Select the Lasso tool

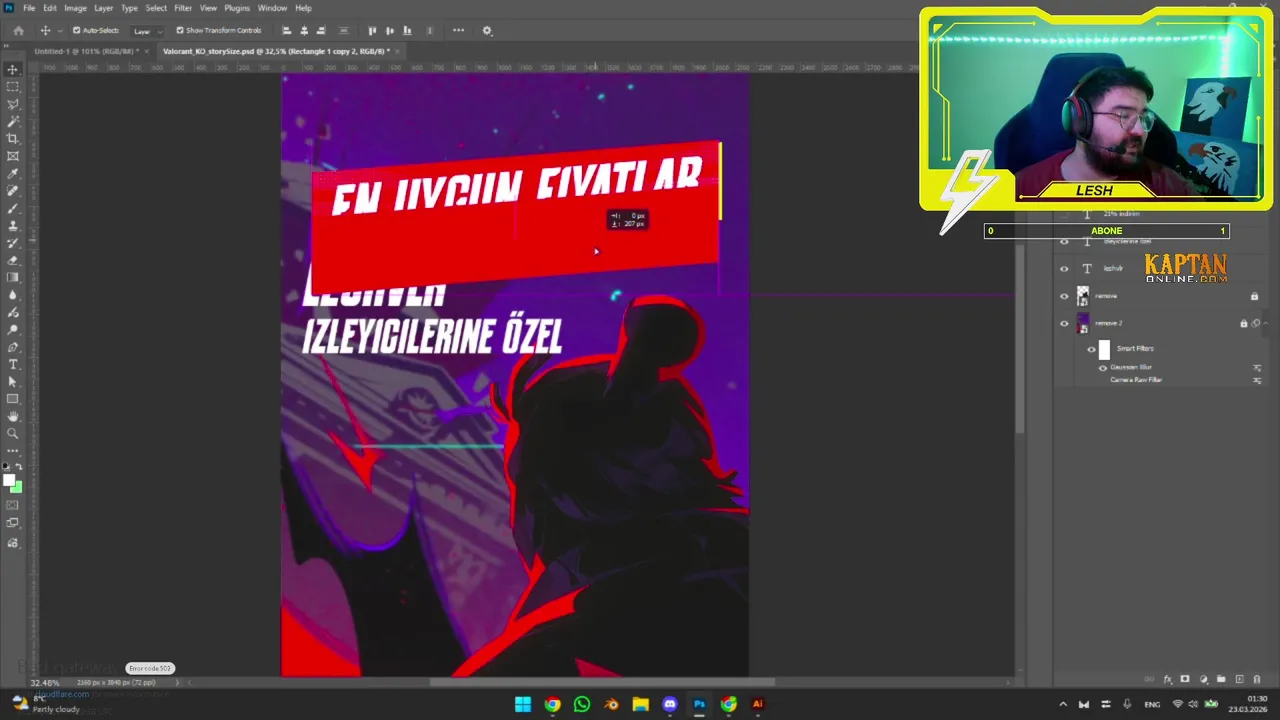[13, 104]
